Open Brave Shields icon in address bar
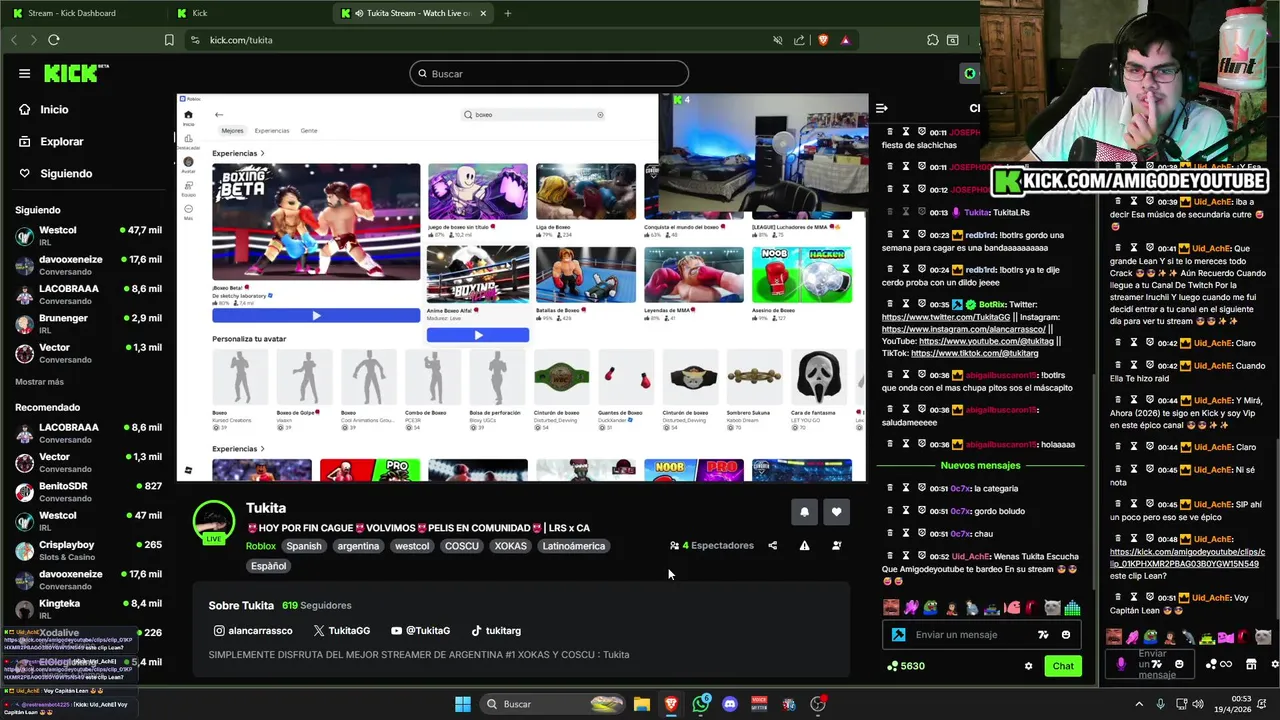The image size is (1280, 720). click(823, 40)
